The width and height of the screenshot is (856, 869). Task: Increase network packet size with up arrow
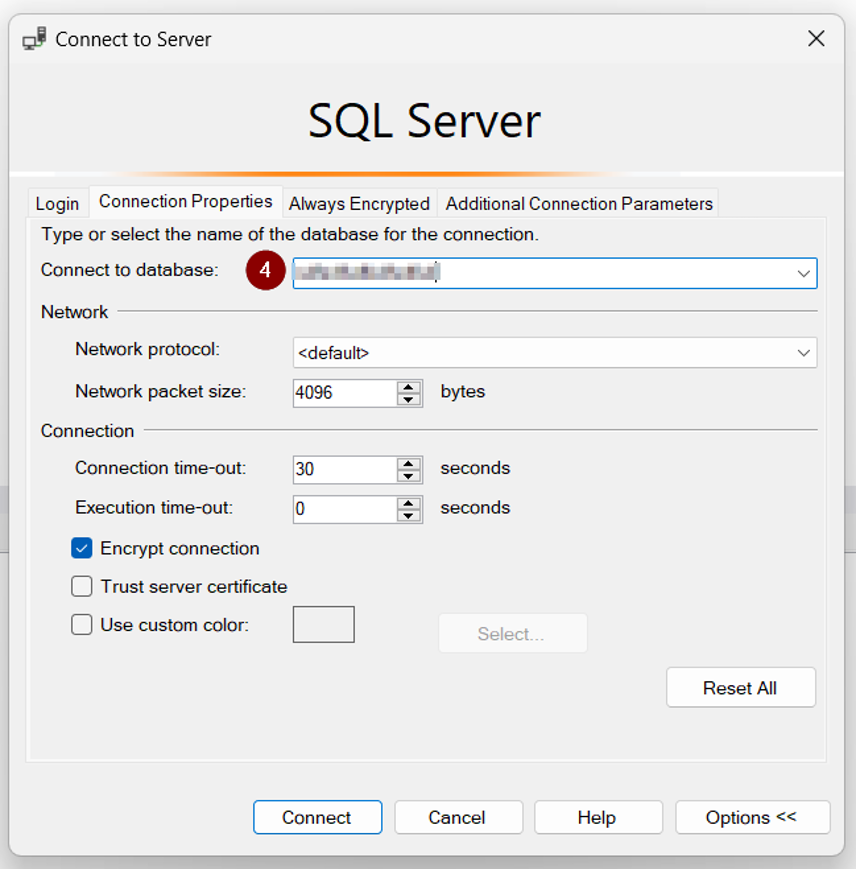pyautogui.click(x=408, y=386)
